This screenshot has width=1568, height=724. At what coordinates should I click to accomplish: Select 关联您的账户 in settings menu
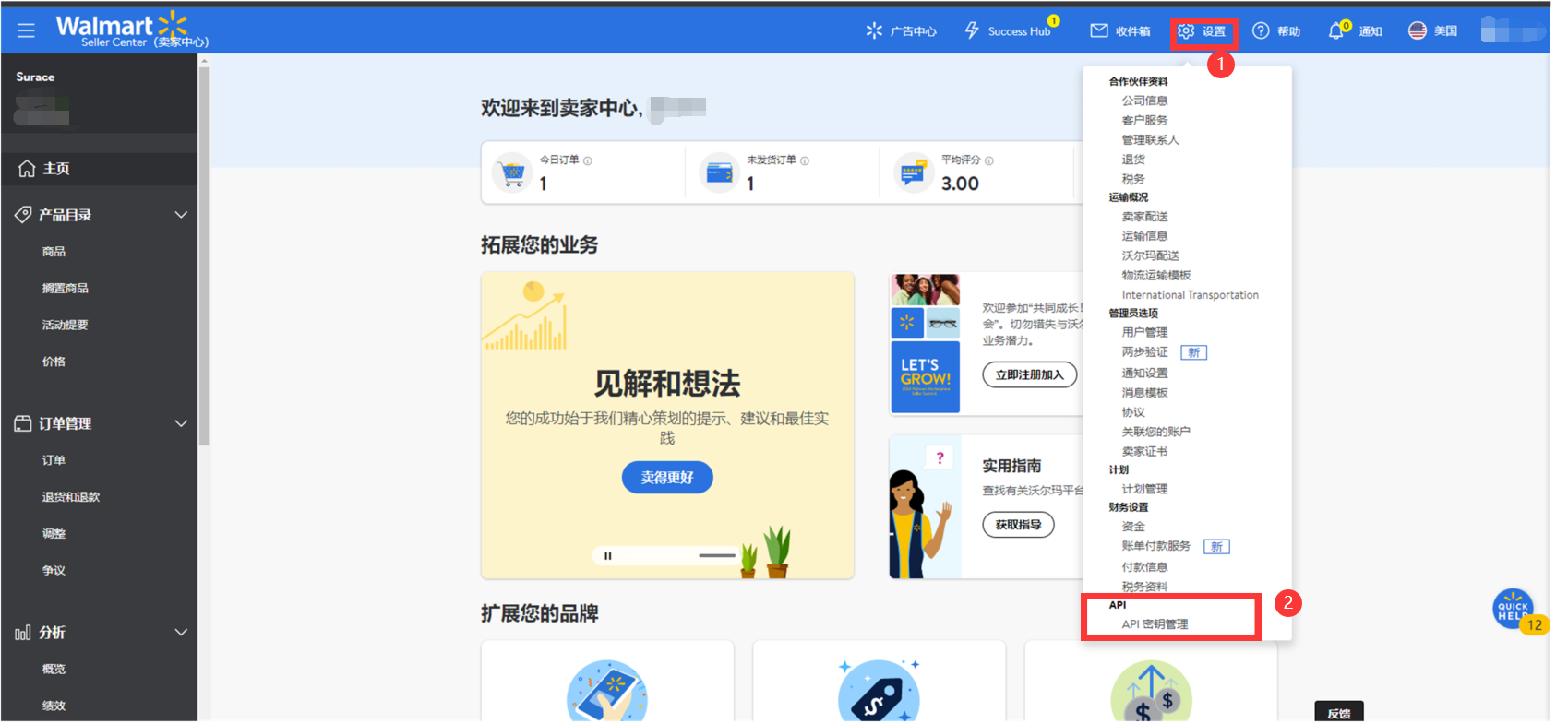pos(1155,432)
